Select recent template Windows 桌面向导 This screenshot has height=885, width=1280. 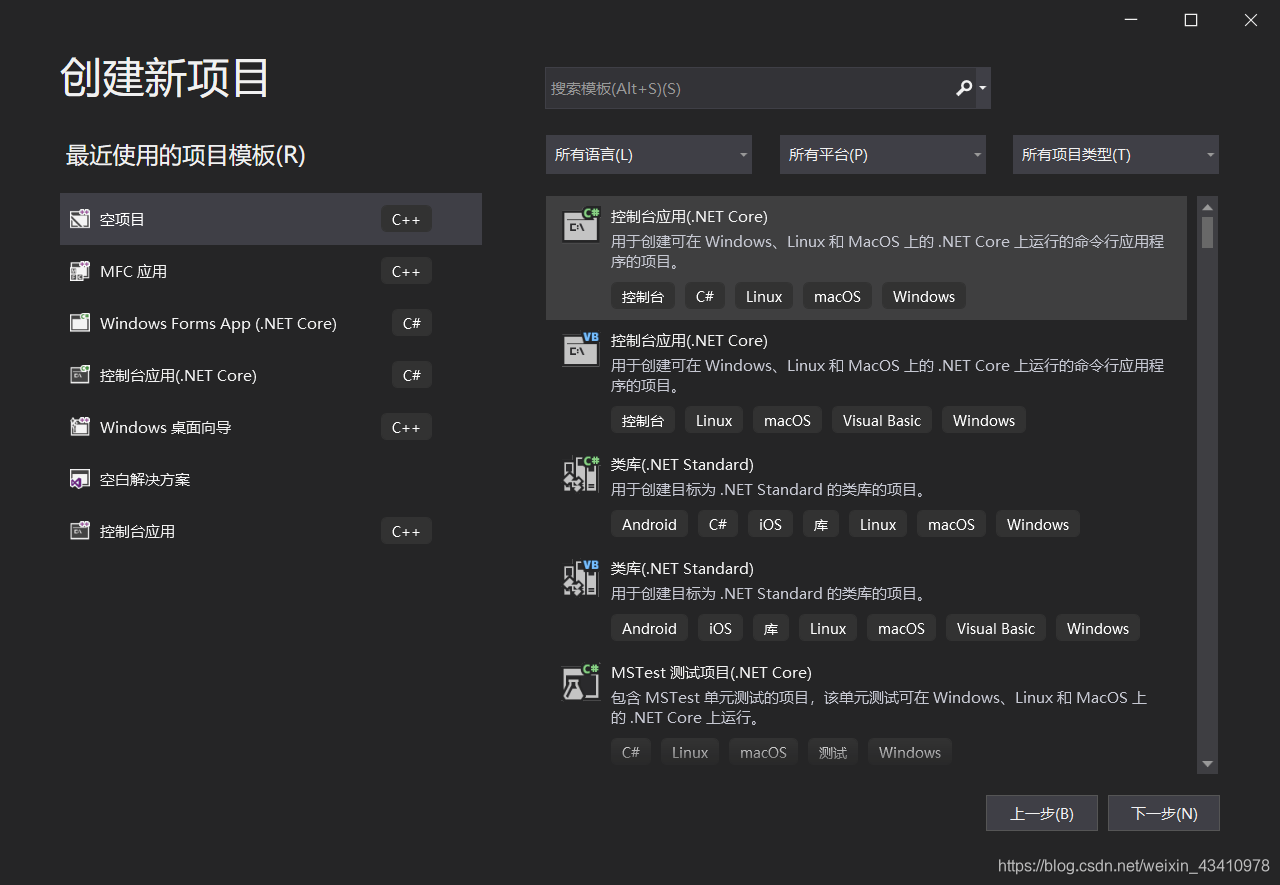pyautogui.click(x=271, y=427)
